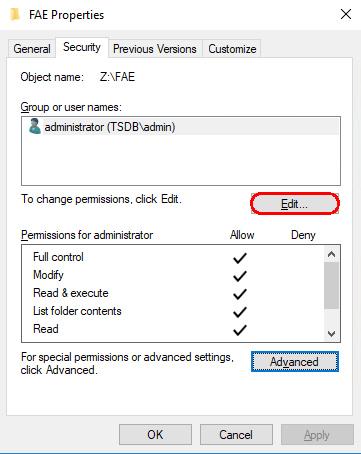
Task: Open the Customize tab
Action: coord(232,49)
